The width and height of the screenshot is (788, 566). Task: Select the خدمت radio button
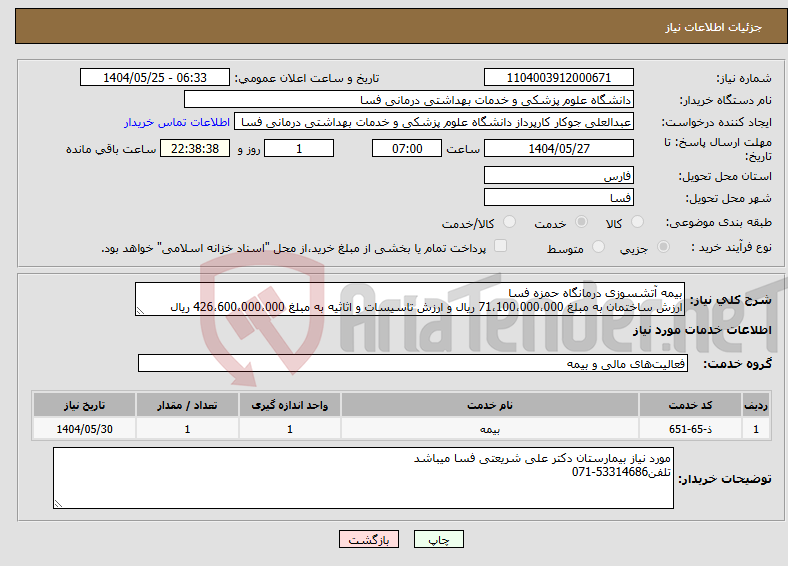pyautogui.click(x=581, y=222)
